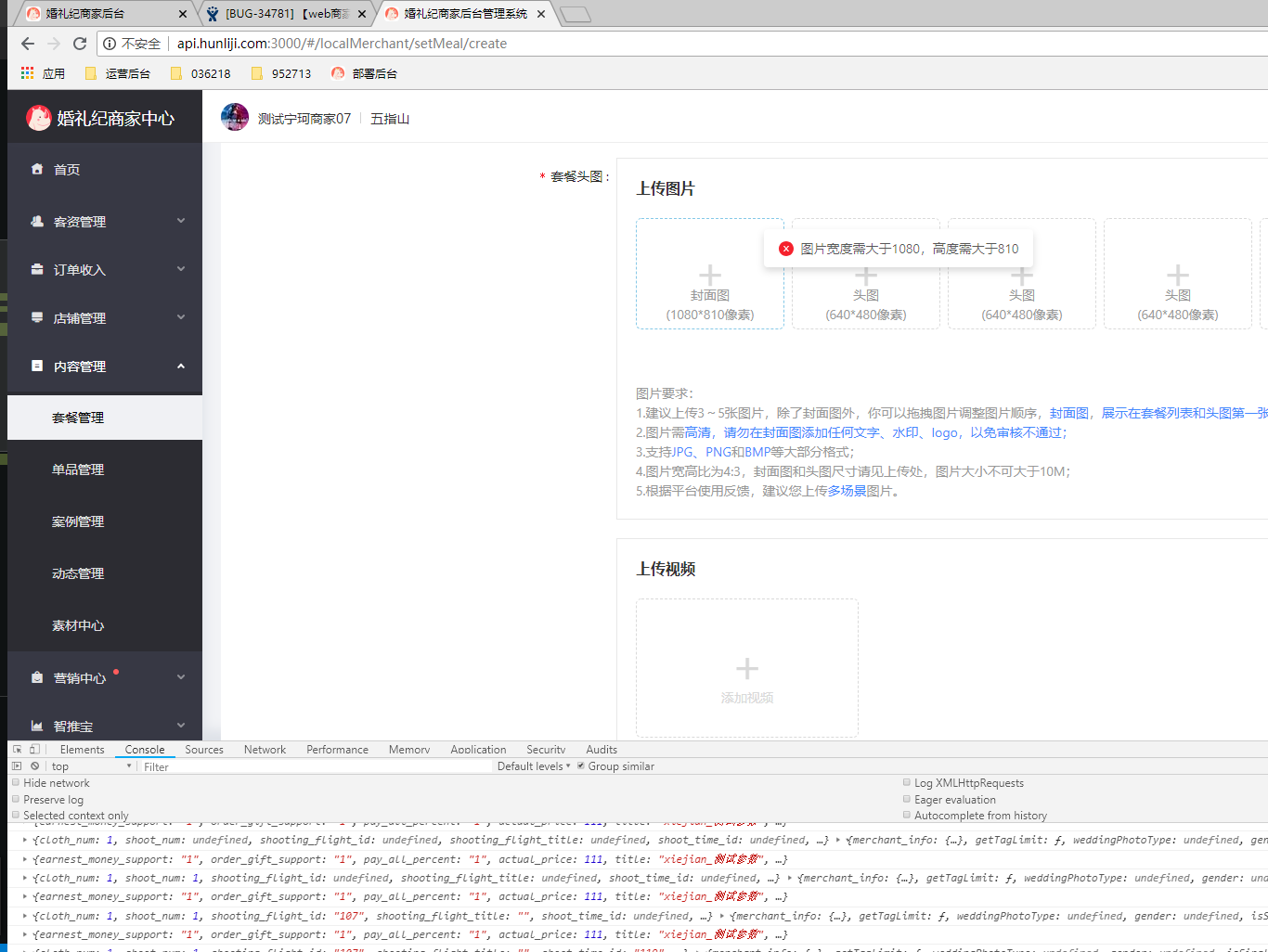Click the merchant avatar in the header
Image resolution: width=1268 pixels, height=952 pixels.
point(235,118)
